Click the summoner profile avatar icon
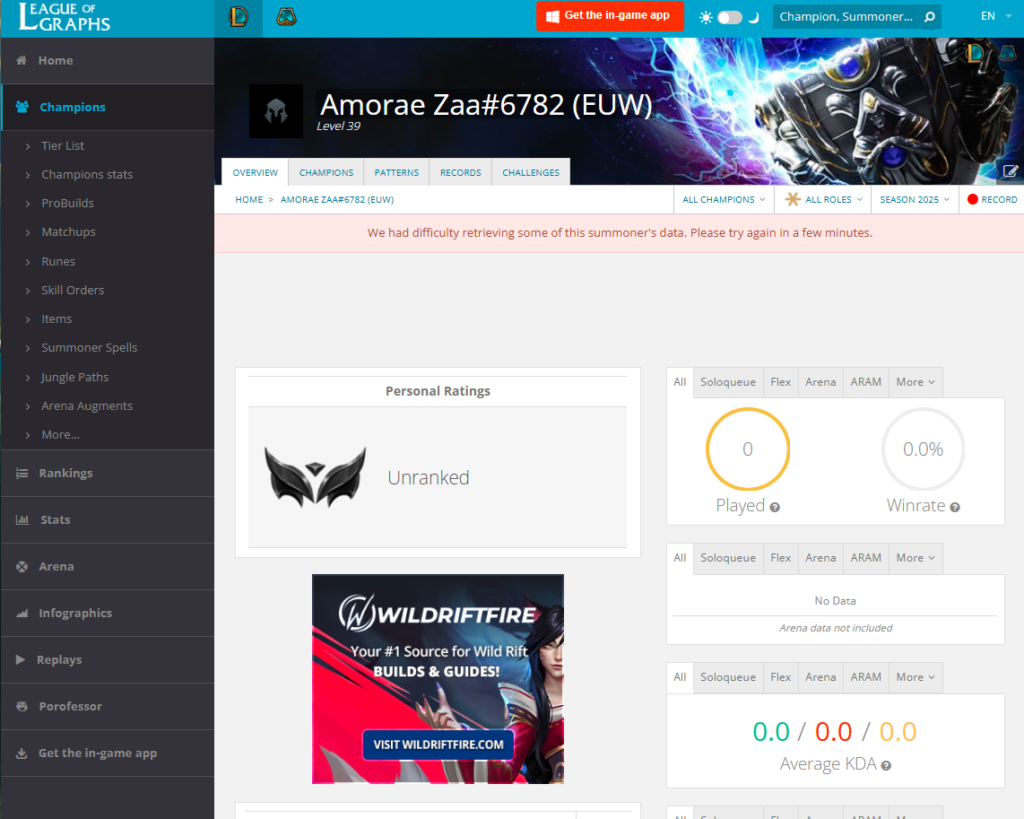Viewport: 1024px width, 819px height. [276, 111]
